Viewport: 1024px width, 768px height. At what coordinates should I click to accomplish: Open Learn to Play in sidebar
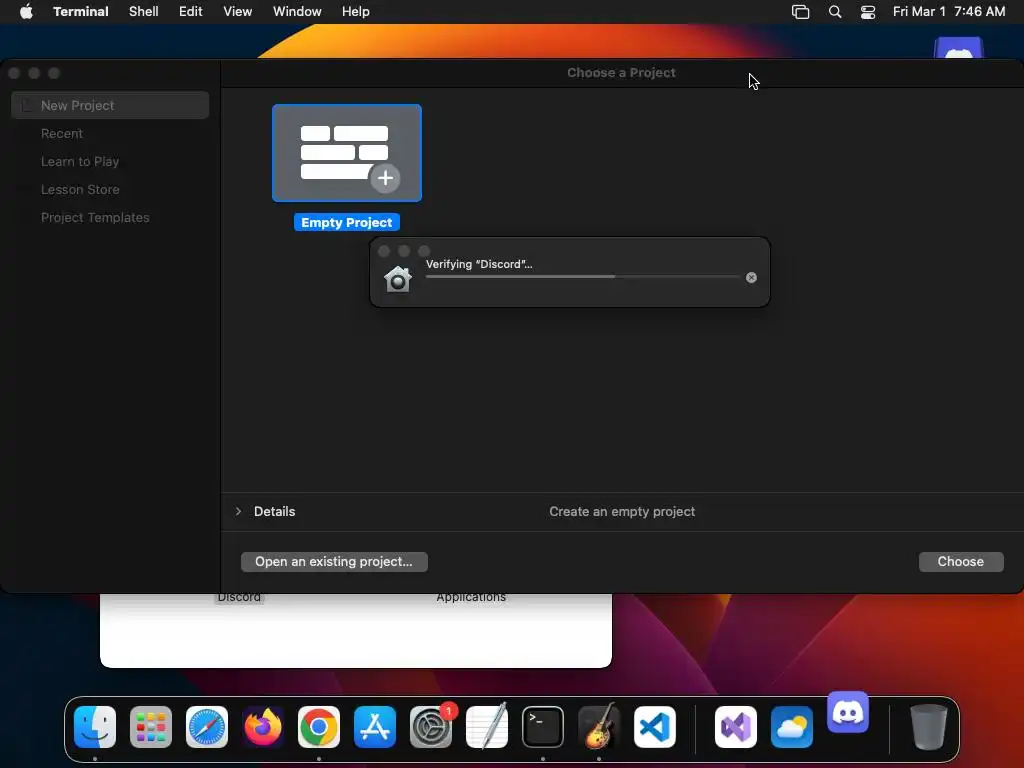[80, 161]
